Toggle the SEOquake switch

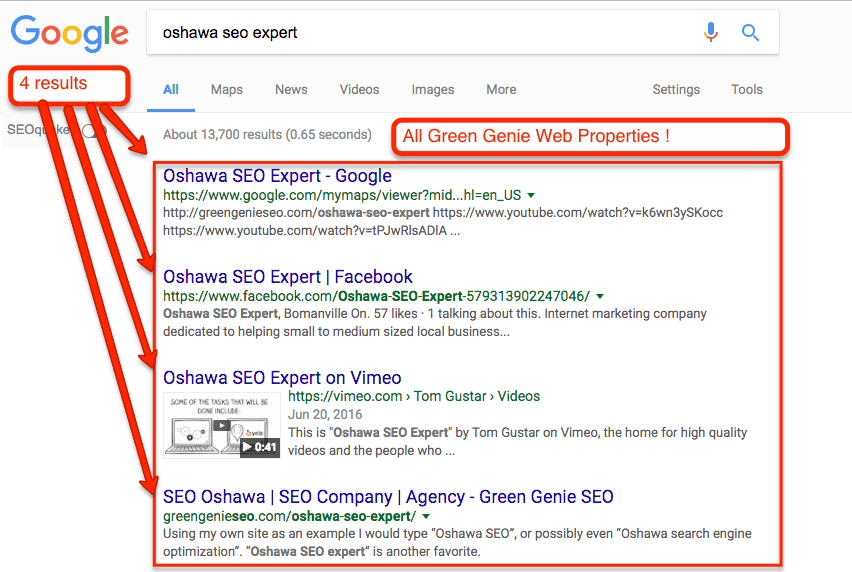(95, 130)
